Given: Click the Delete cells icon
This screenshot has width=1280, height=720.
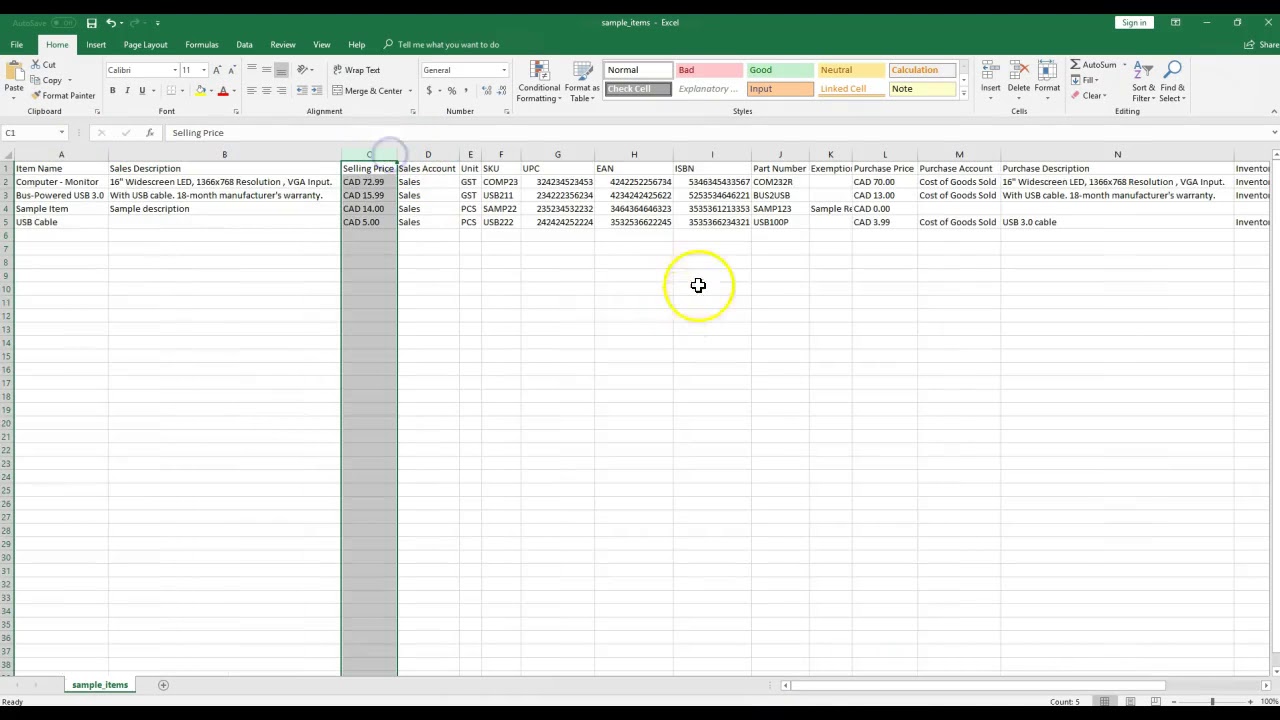Looking at the screenshot, I should click(1018, 70).
